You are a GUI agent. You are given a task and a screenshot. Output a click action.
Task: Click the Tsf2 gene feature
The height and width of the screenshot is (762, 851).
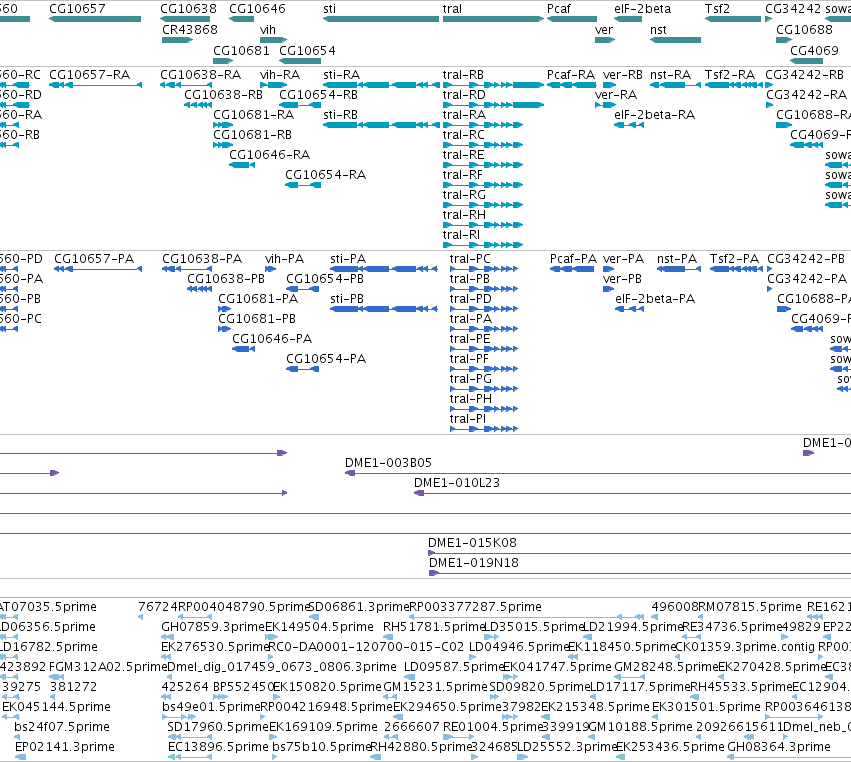(733, 19)
